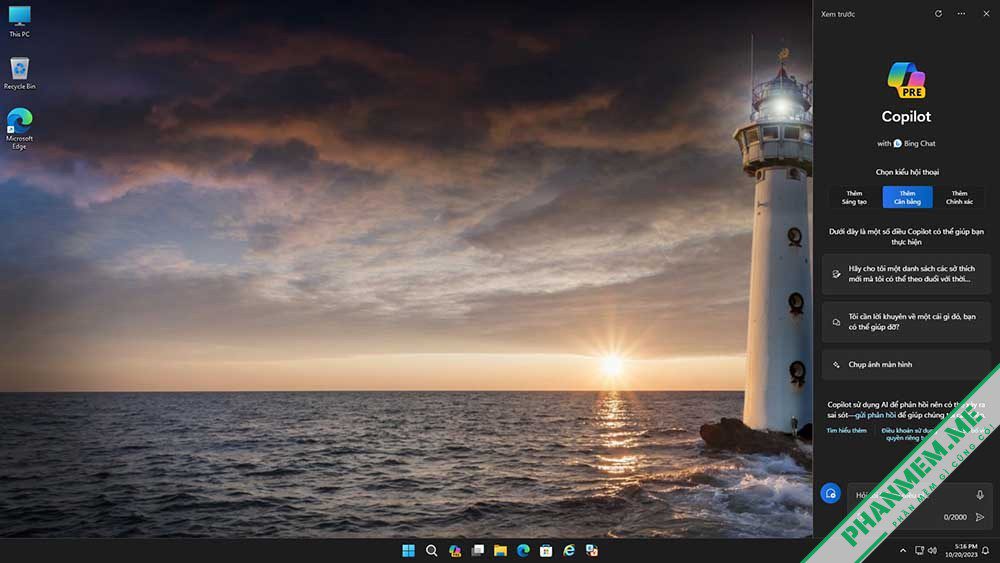
Task: Choose the 'Tôi cần lời khuyên' suggestion
Action: tap(906, 322)
